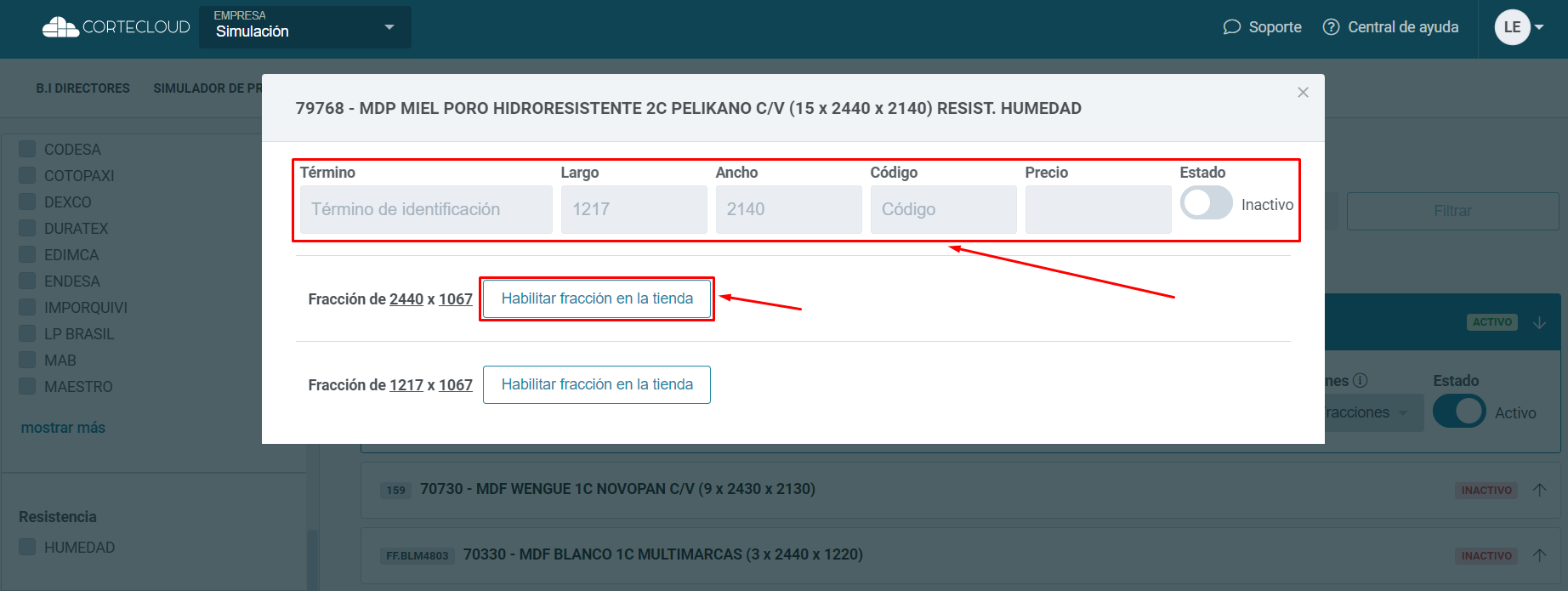Screen dimensions: 1568x591
Task: Open B.I Directores menu
Action: click(82, 88)
